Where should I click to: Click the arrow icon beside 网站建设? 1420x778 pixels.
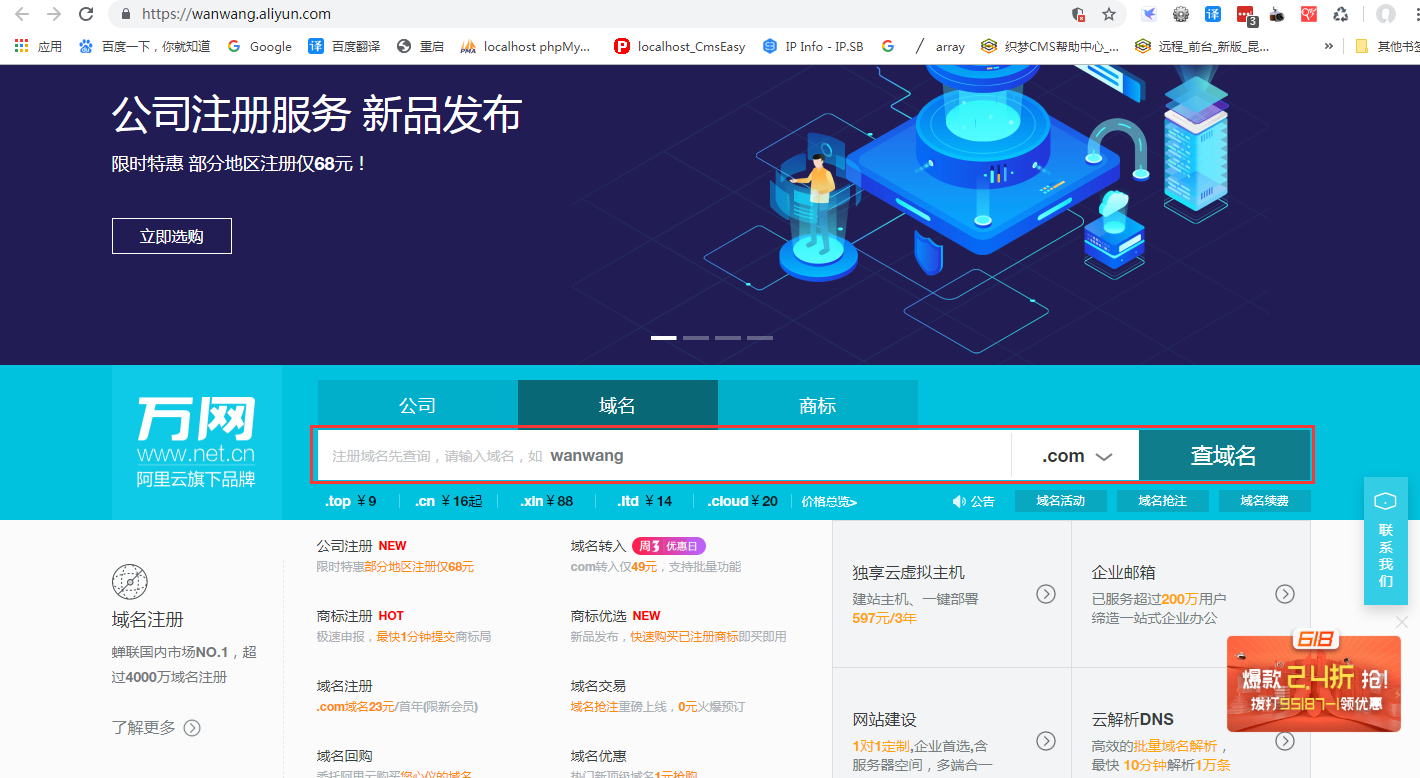pyautogui.click(x=1046, y=741)
